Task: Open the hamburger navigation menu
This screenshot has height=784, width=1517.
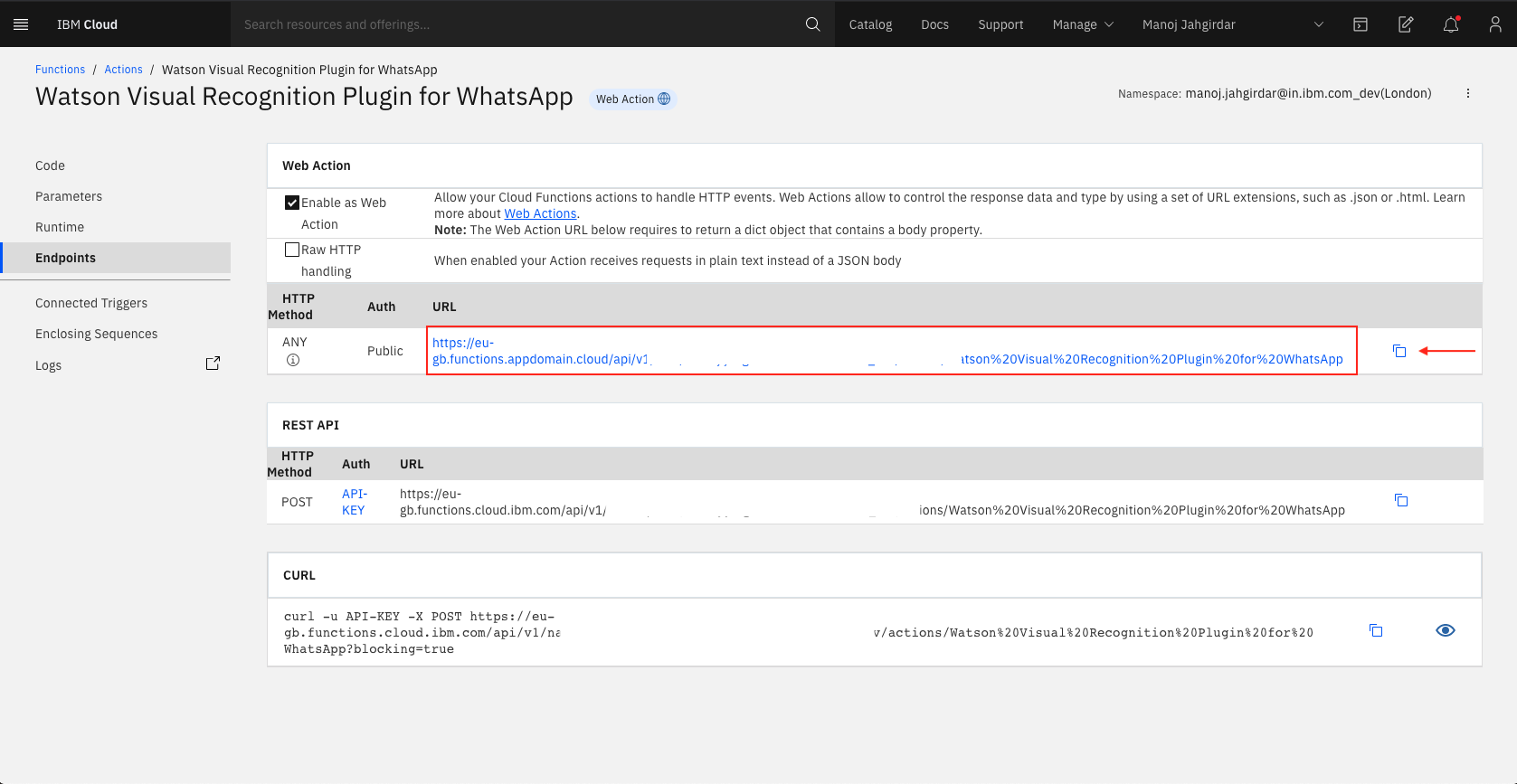Action: [21, 24]
